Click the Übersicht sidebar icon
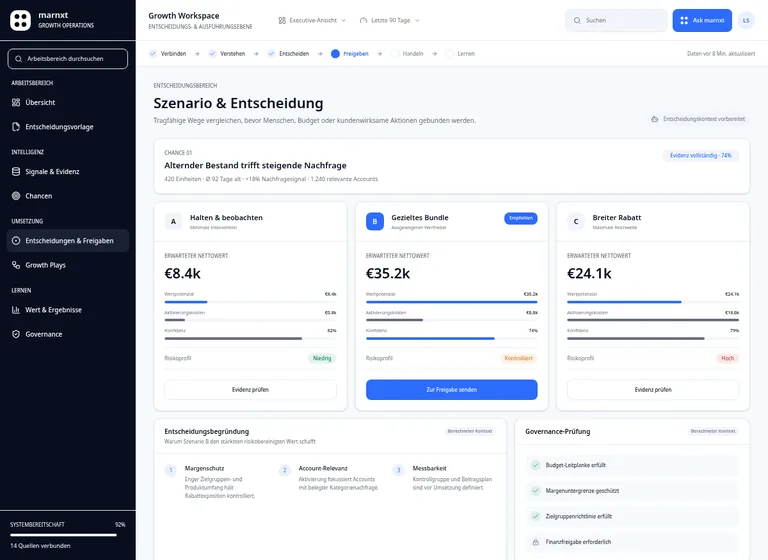The width and height of the screenshot is (768, 560). [x=16, y=102]
